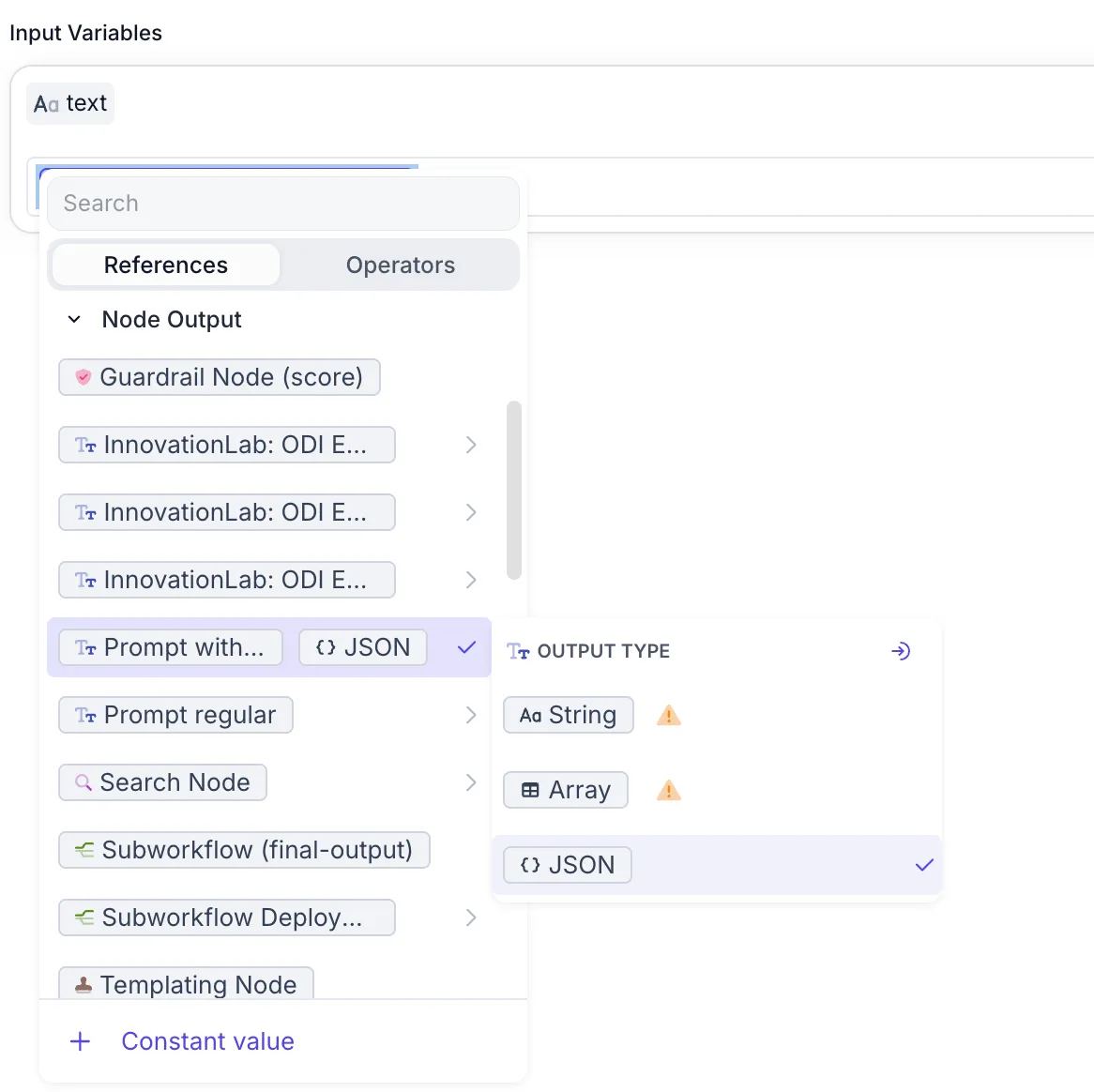Click the reference list scrollbar

(x=514, y=490)
